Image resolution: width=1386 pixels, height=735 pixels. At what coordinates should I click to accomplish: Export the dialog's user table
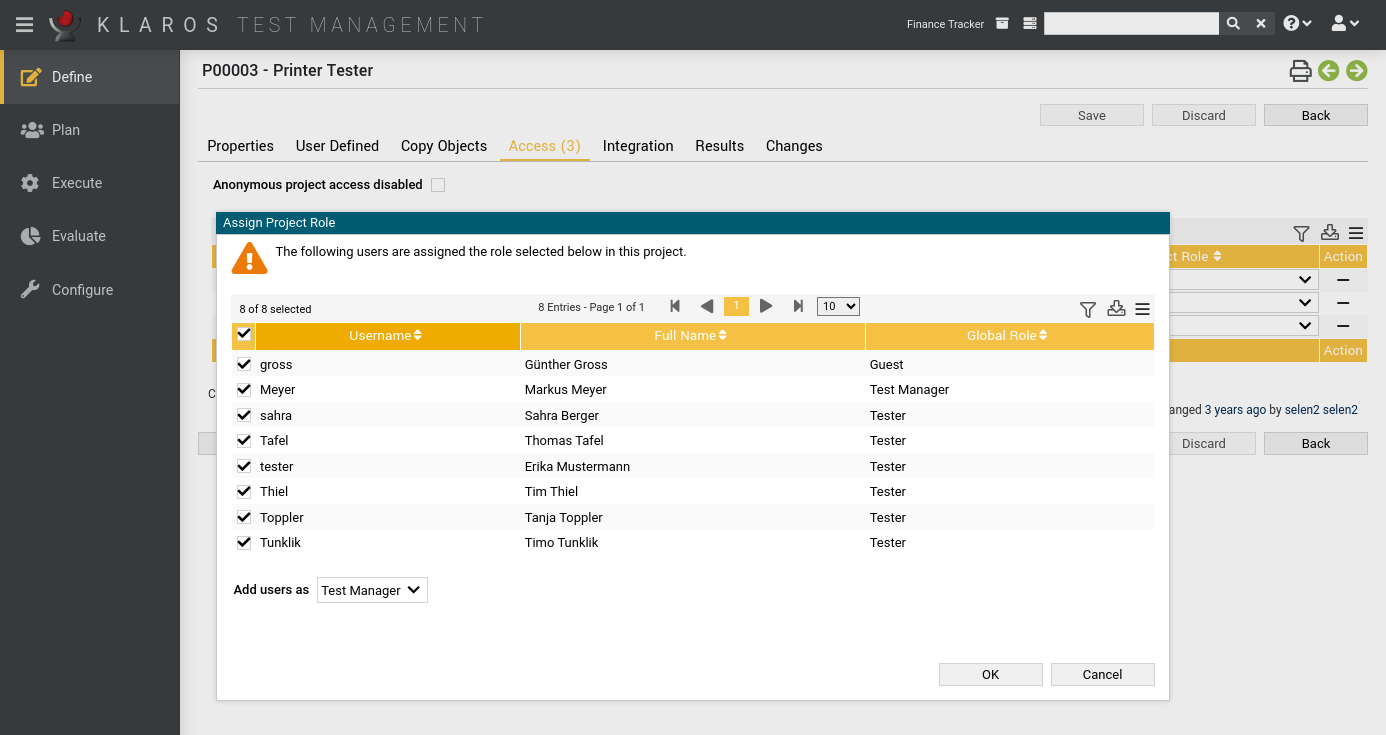point(1116,310)
